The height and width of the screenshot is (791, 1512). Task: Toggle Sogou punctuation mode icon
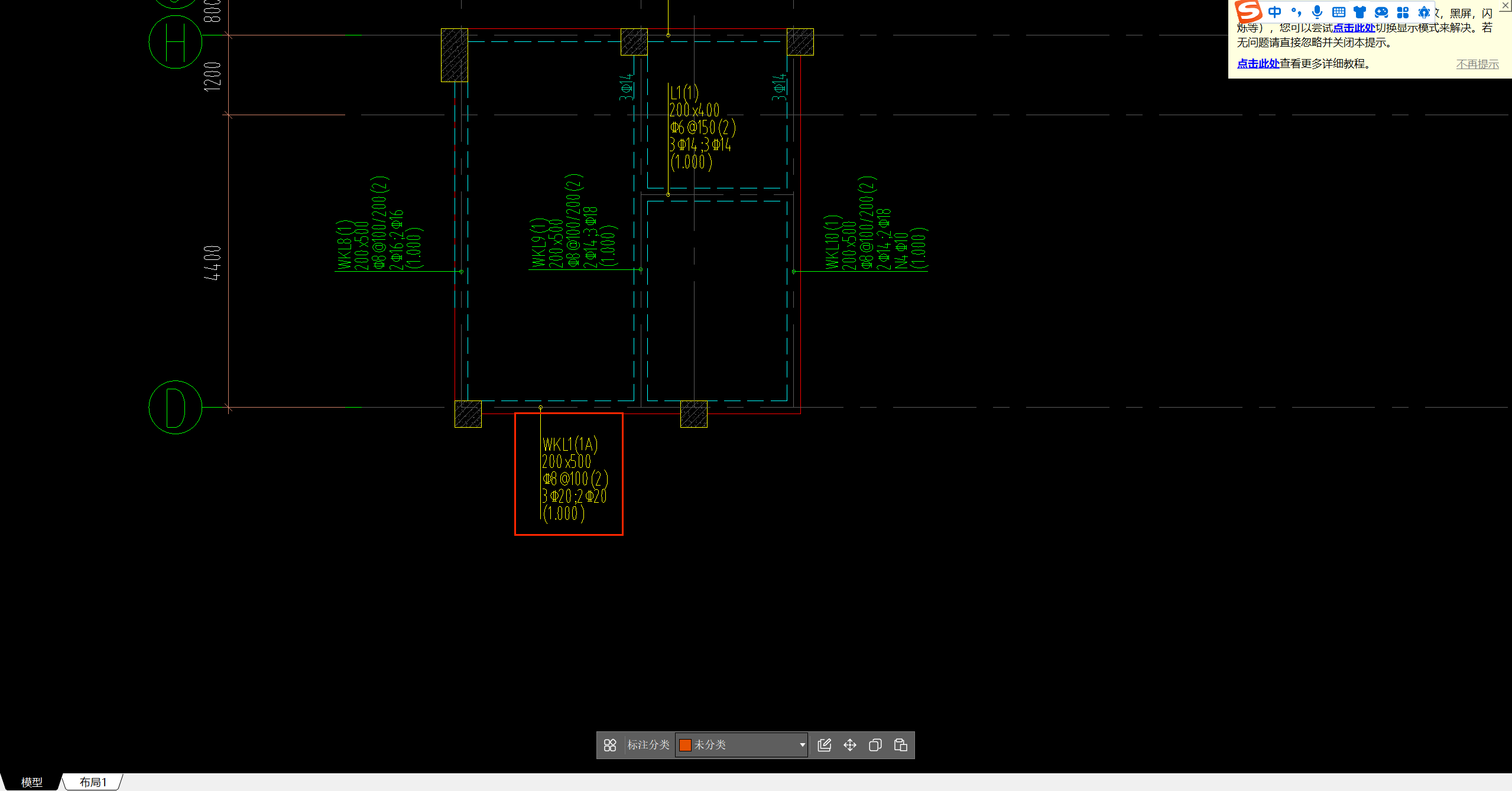tap(1296, 12)
